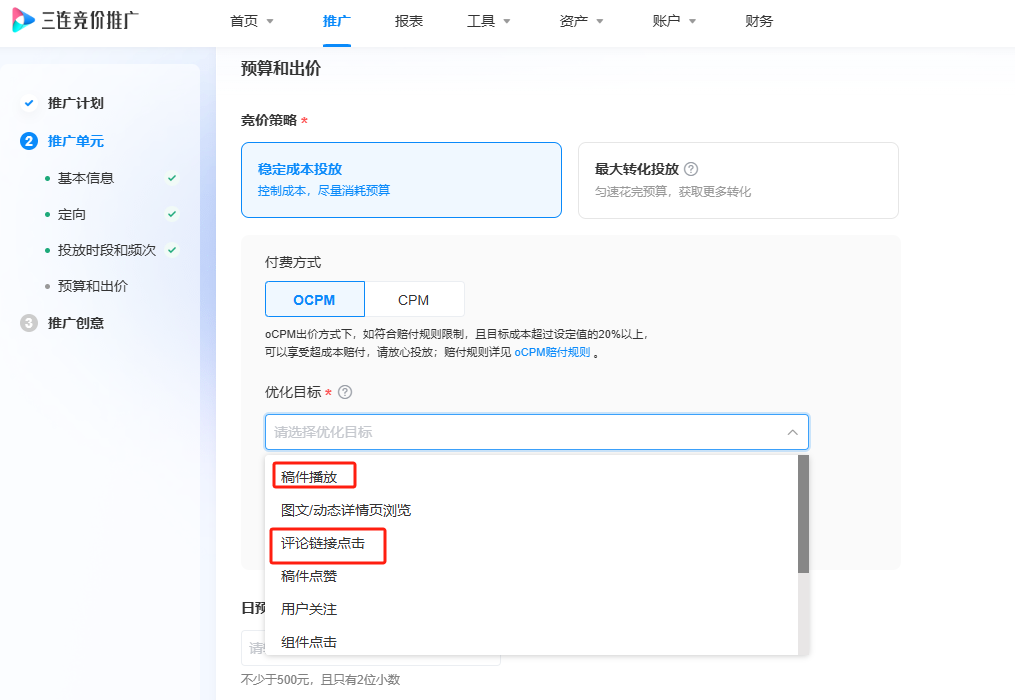Click the 最大转化投放 help icon
Image resolution: width=1015 pixels, height=700 pixels.
pos(692,168)
